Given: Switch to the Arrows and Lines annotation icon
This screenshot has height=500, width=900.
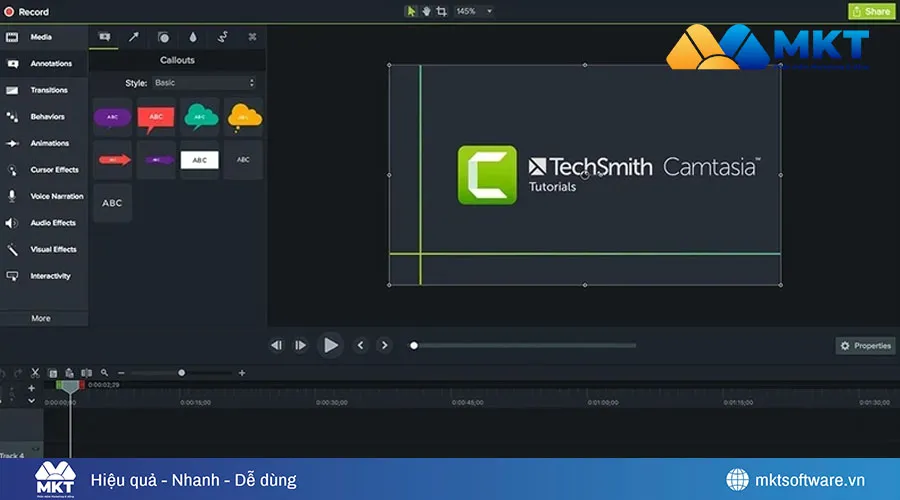Looking at the screenshot, I should pos(134,37).
